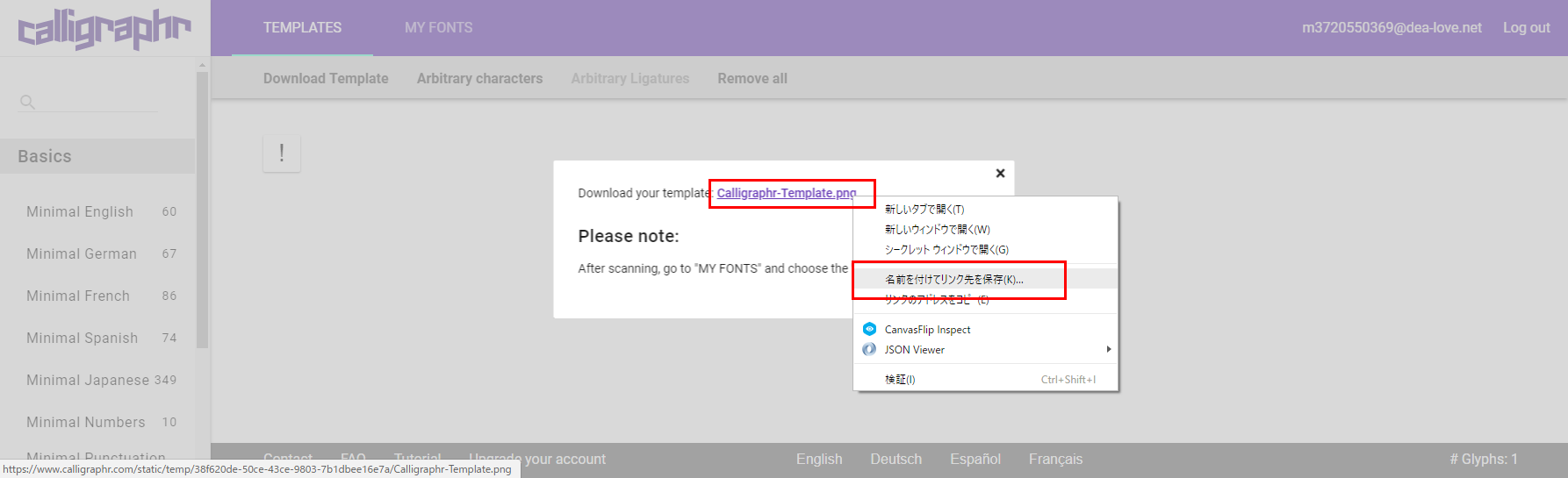Close the download template dialog
Image resolution: width=1568 pixels, height=478 pixels.
1000,174
